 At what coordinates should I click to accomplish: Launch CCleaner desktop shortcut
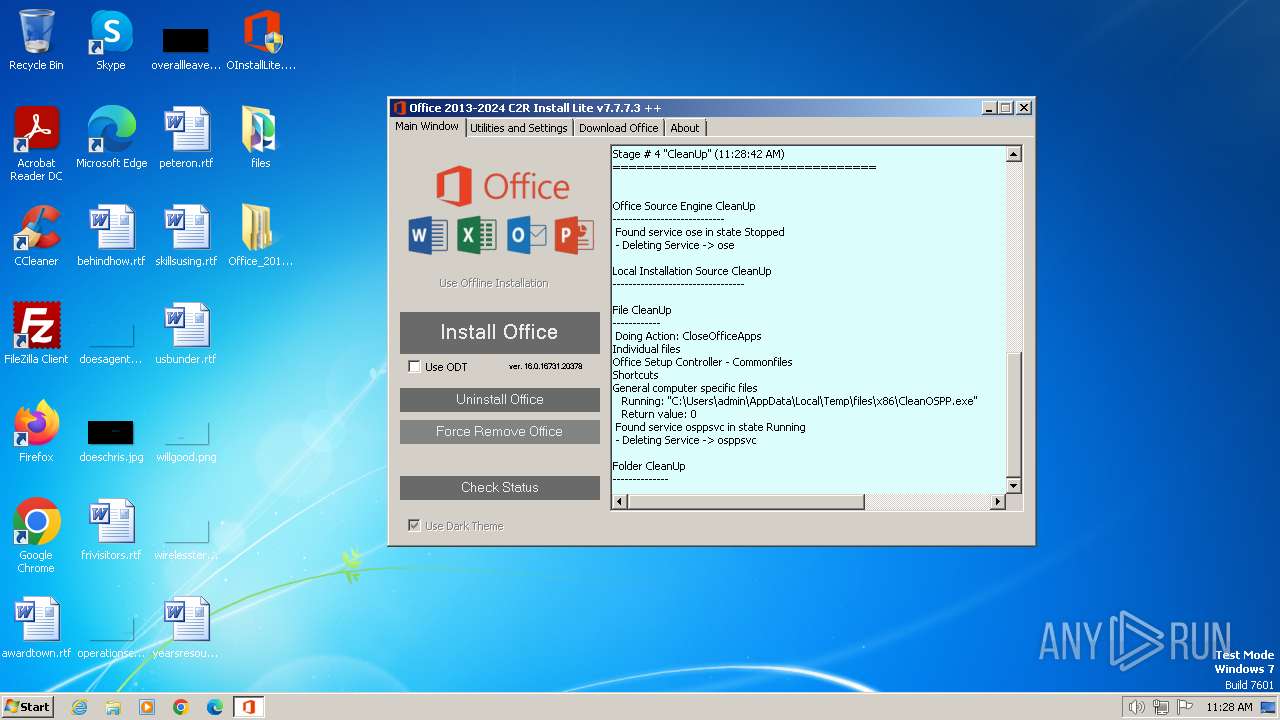(36, 235)
